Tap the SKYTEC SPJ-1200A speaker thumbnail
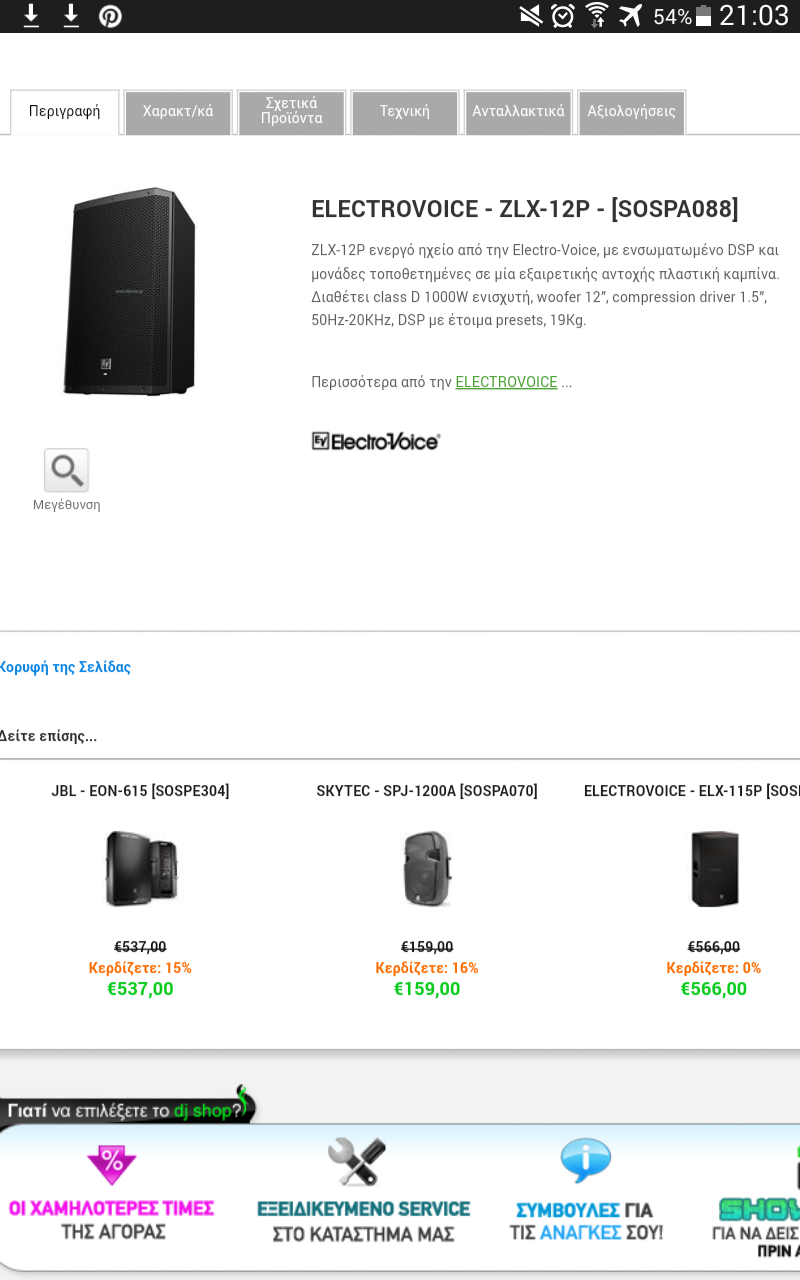The width and height of the screenshot is (800, 1280). (x=427, y=869)
